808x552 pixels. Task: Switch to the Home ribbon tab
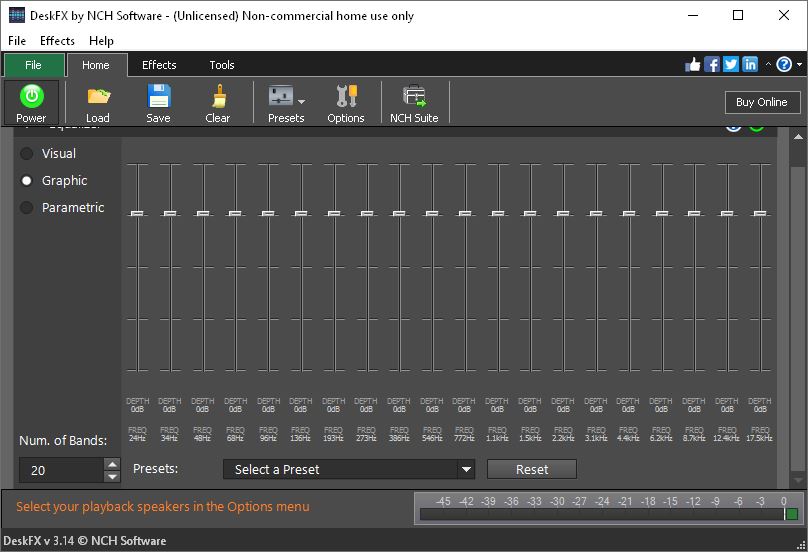(x=96, y=65)
